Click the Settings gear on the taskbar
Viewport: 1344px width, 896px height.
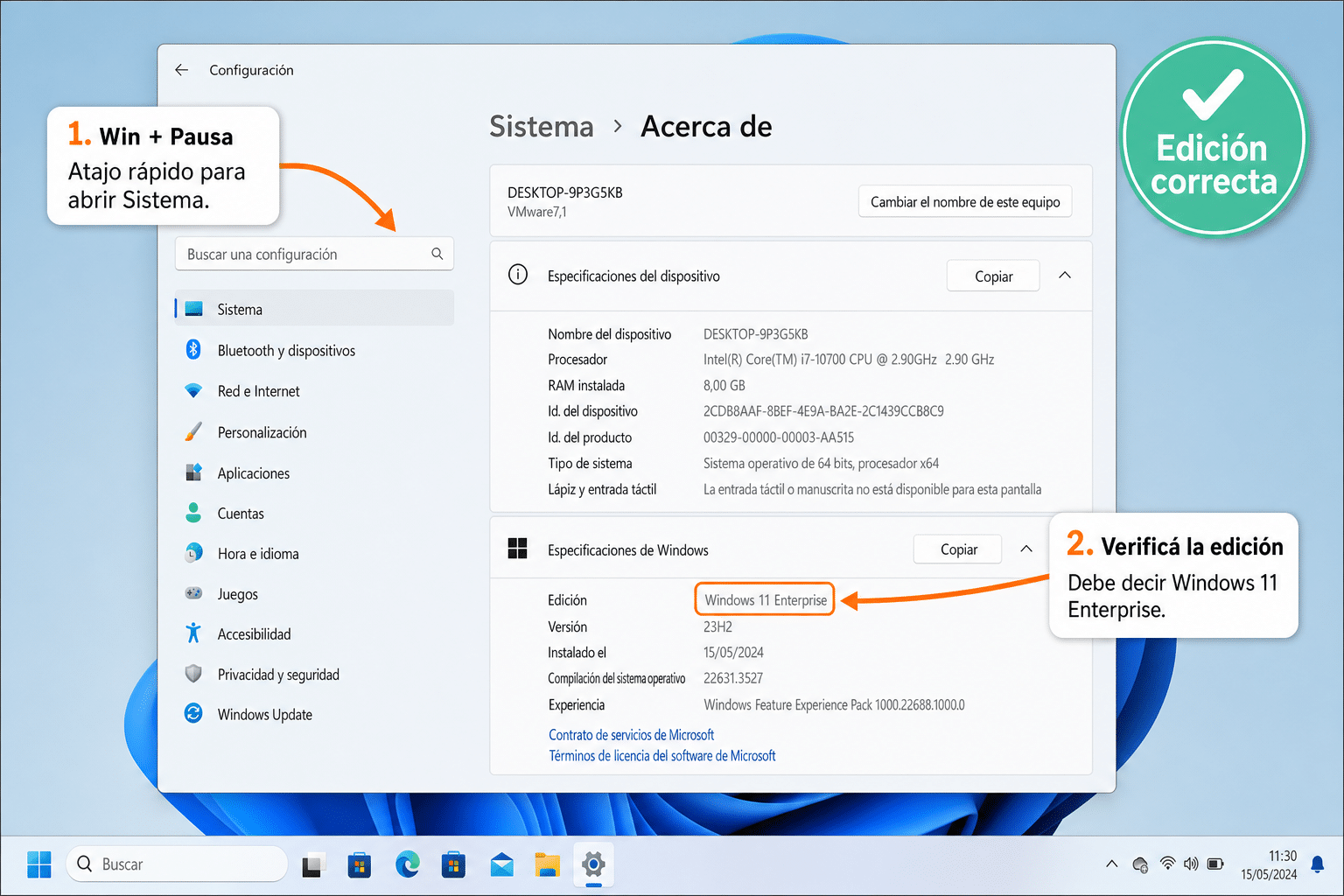pos(593,865)
